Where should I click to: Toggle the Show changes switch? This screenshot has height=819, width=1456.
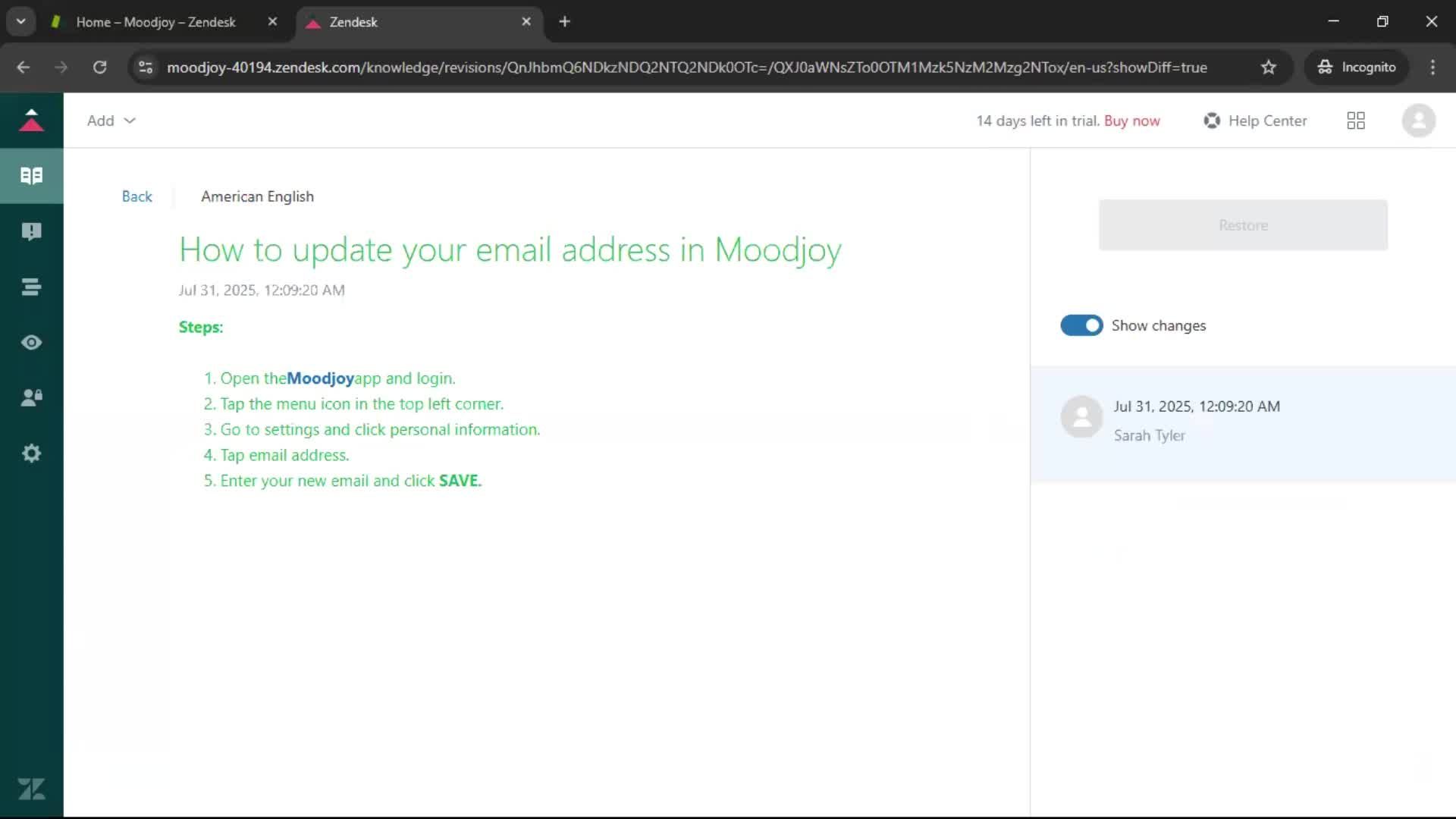(x=1081, y=325)
